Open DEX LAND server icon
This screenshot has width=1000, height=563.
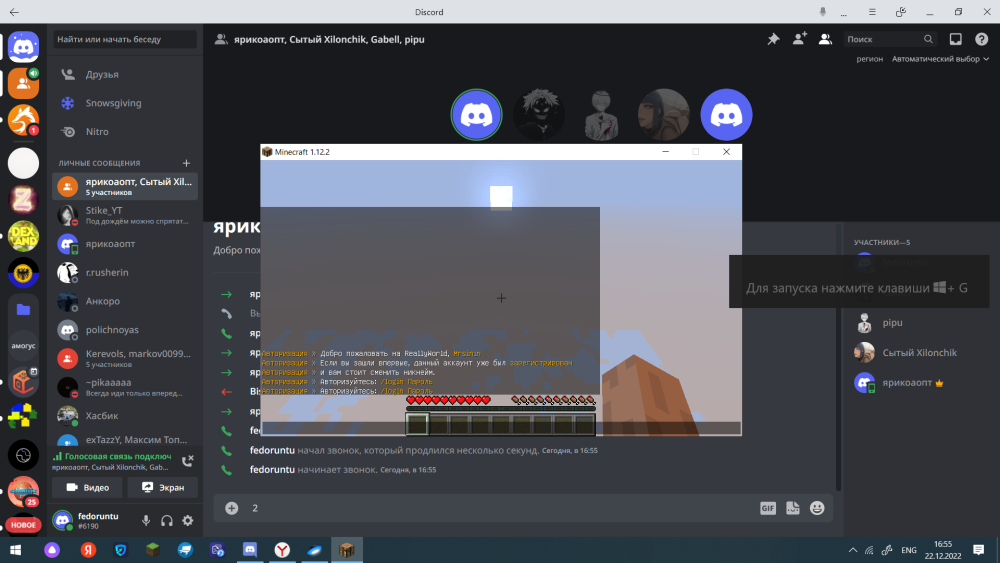24,237
